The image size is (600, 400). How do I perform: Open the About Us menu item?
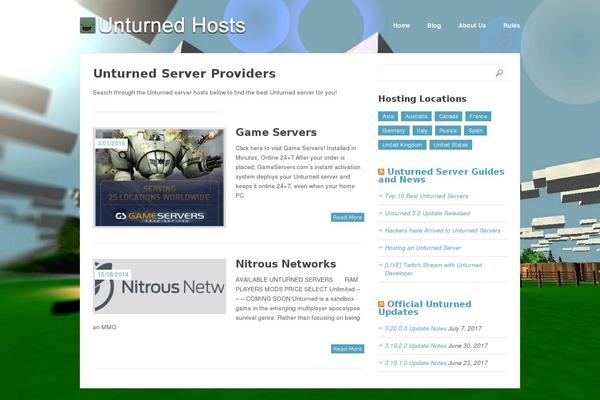point(472,25)
